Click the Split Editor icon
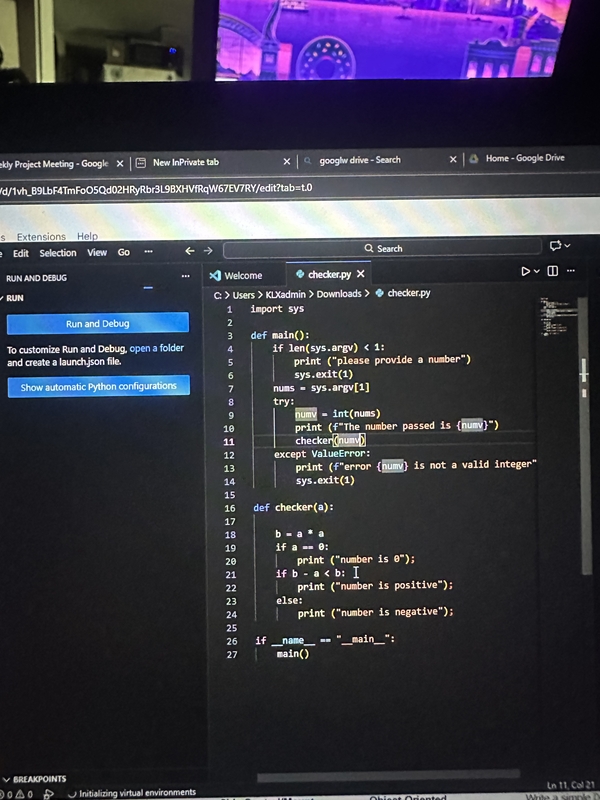 pyautogui.click(x=553, y=271)
